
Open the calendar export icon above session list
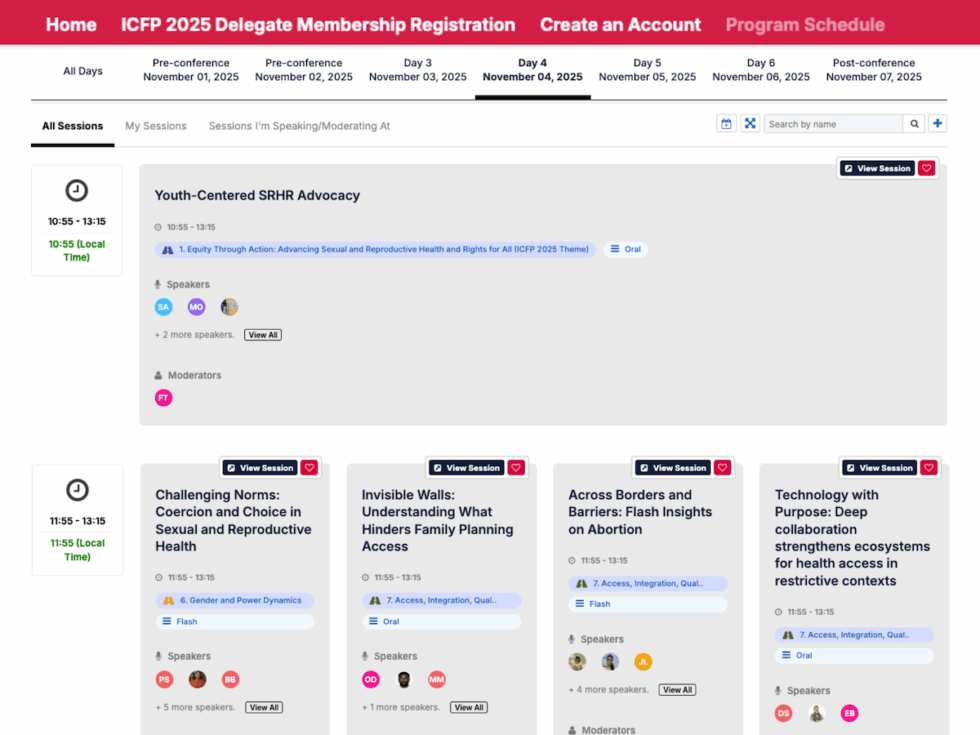click(x=726, y=123)
